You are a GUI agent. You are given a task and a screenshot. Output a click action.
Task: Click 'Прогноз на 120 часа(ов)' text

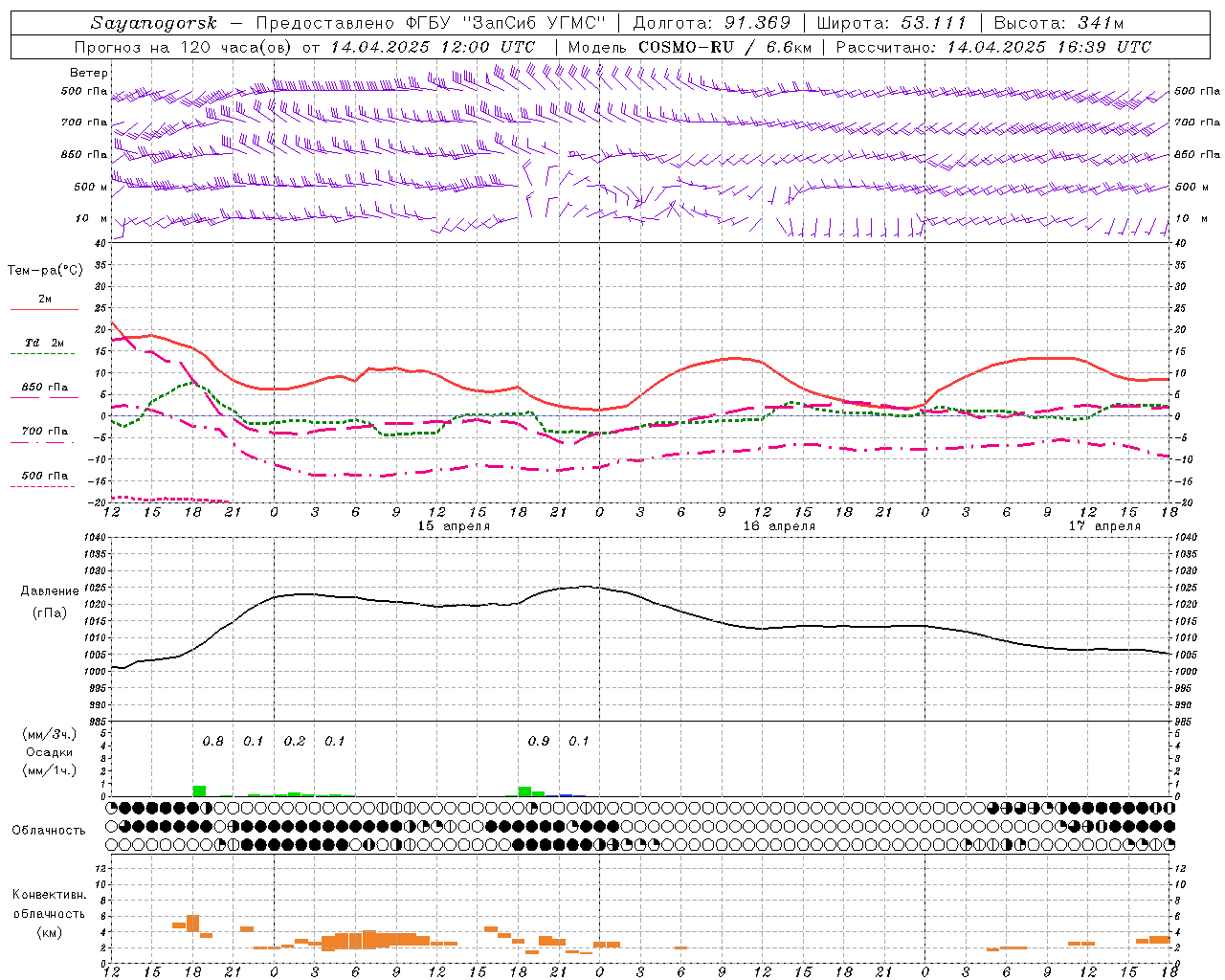tap(184, 47)
